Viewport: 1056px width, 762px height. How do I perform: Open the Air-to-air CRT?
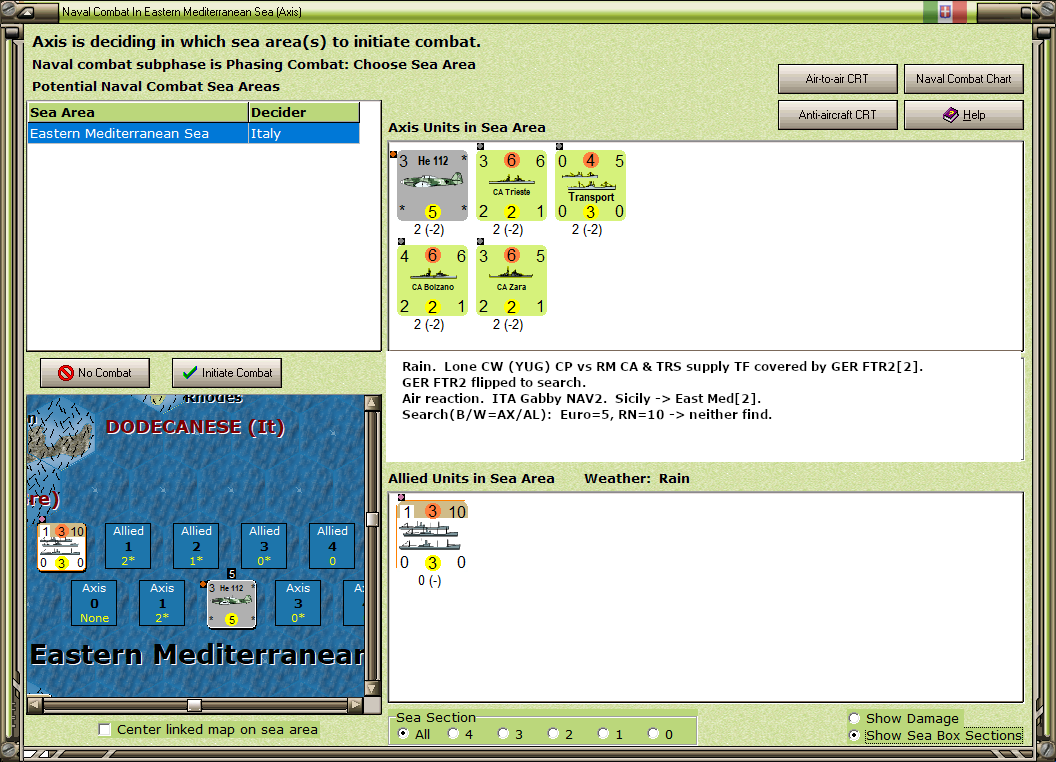pos(837,79)
